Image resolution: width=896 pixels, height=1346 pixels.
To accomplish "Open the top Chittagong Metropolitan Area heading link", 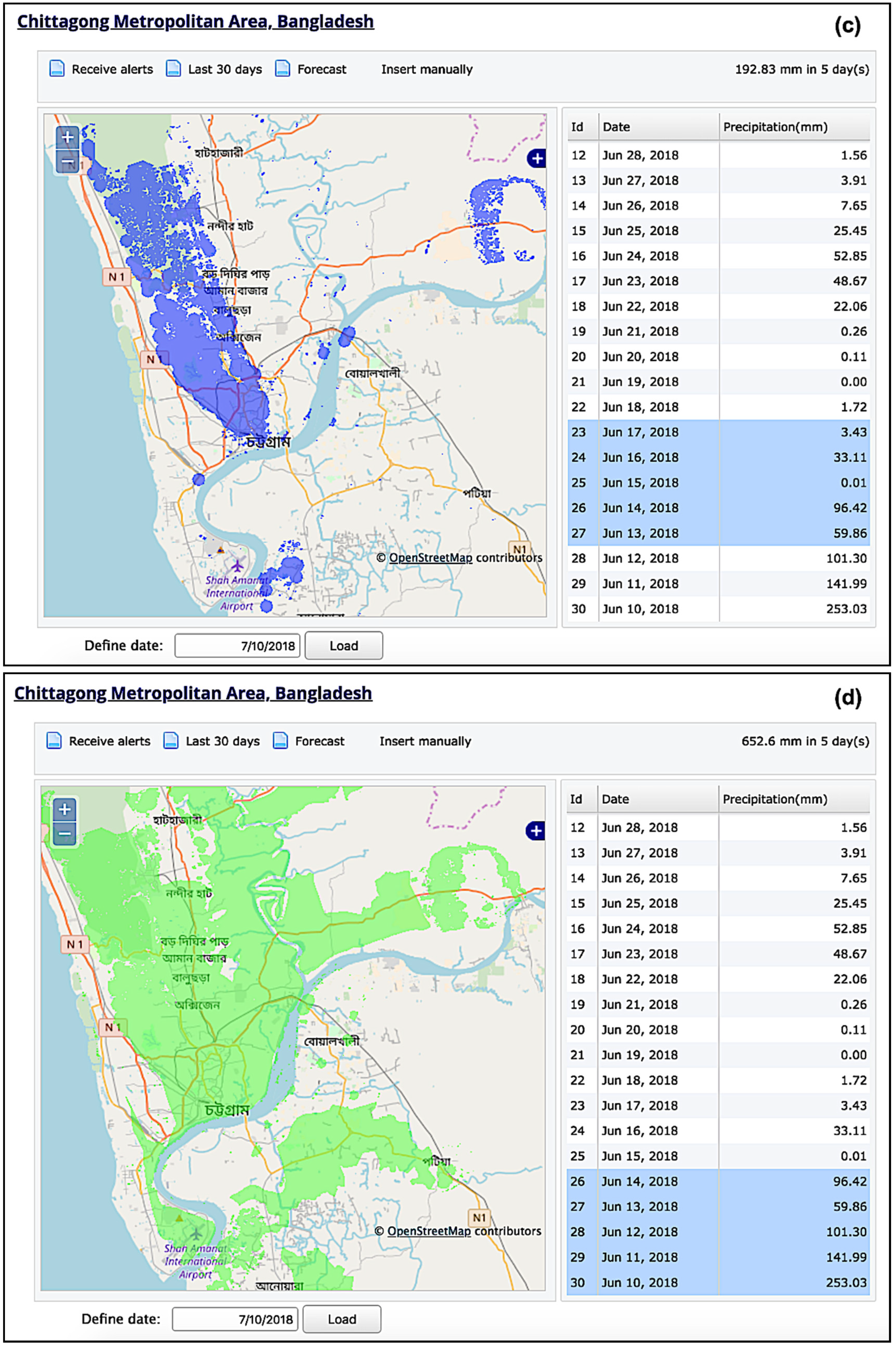I will click(195, 22).
